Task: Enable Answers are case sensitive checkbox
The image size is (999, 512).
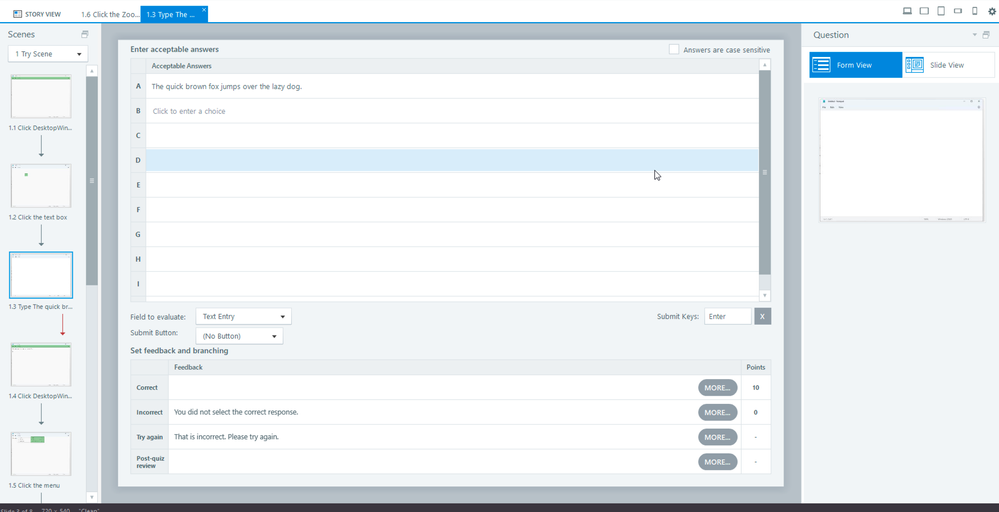Action: point(674,49)
